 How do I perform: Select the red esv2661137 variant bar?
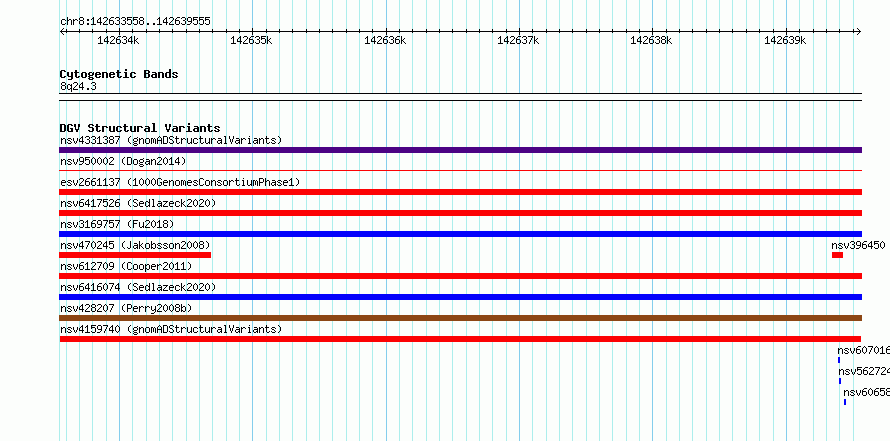click(460, 192)
